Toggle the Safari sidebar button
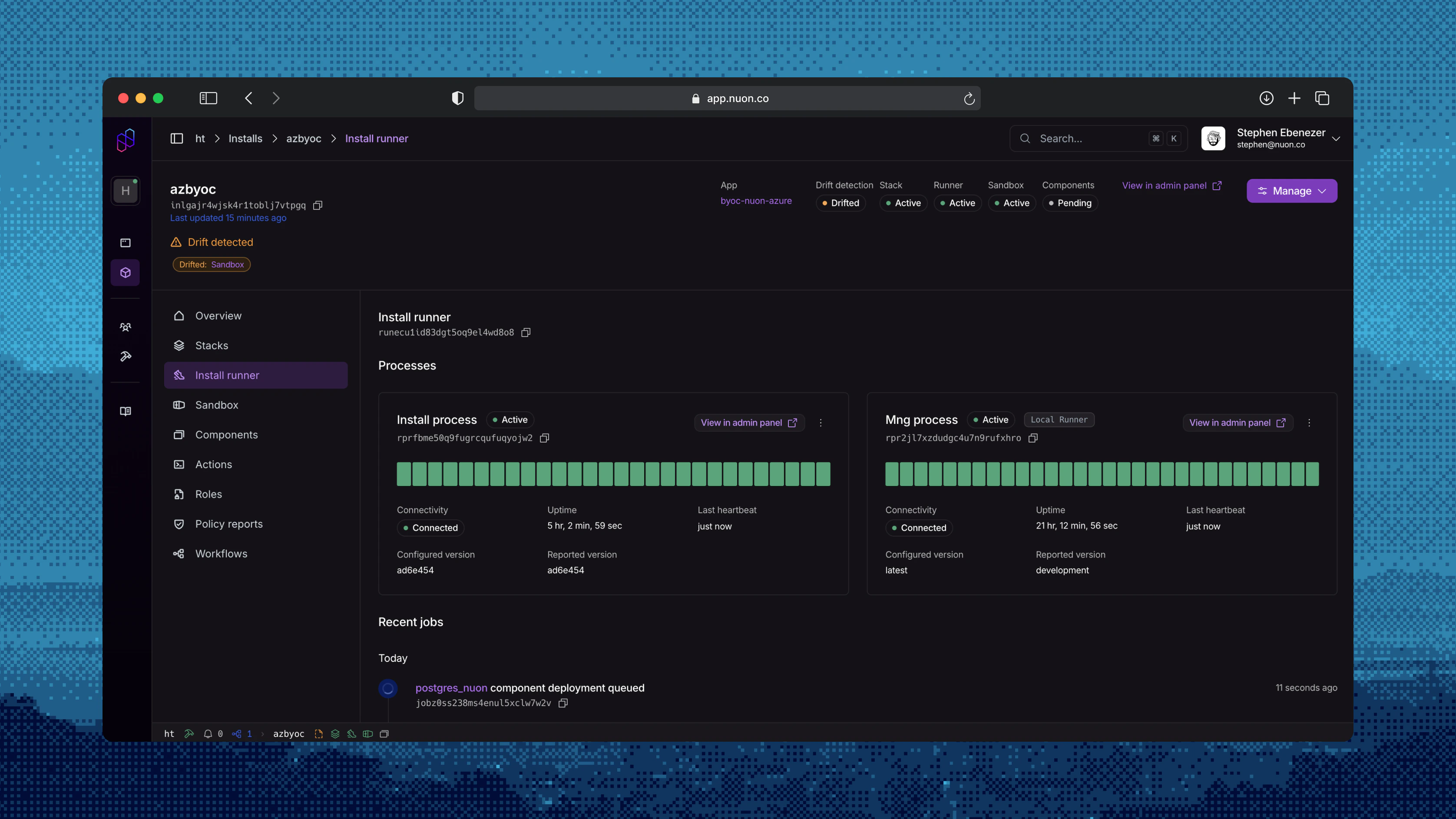This screenshot has height=819, width=1456. 208,98
